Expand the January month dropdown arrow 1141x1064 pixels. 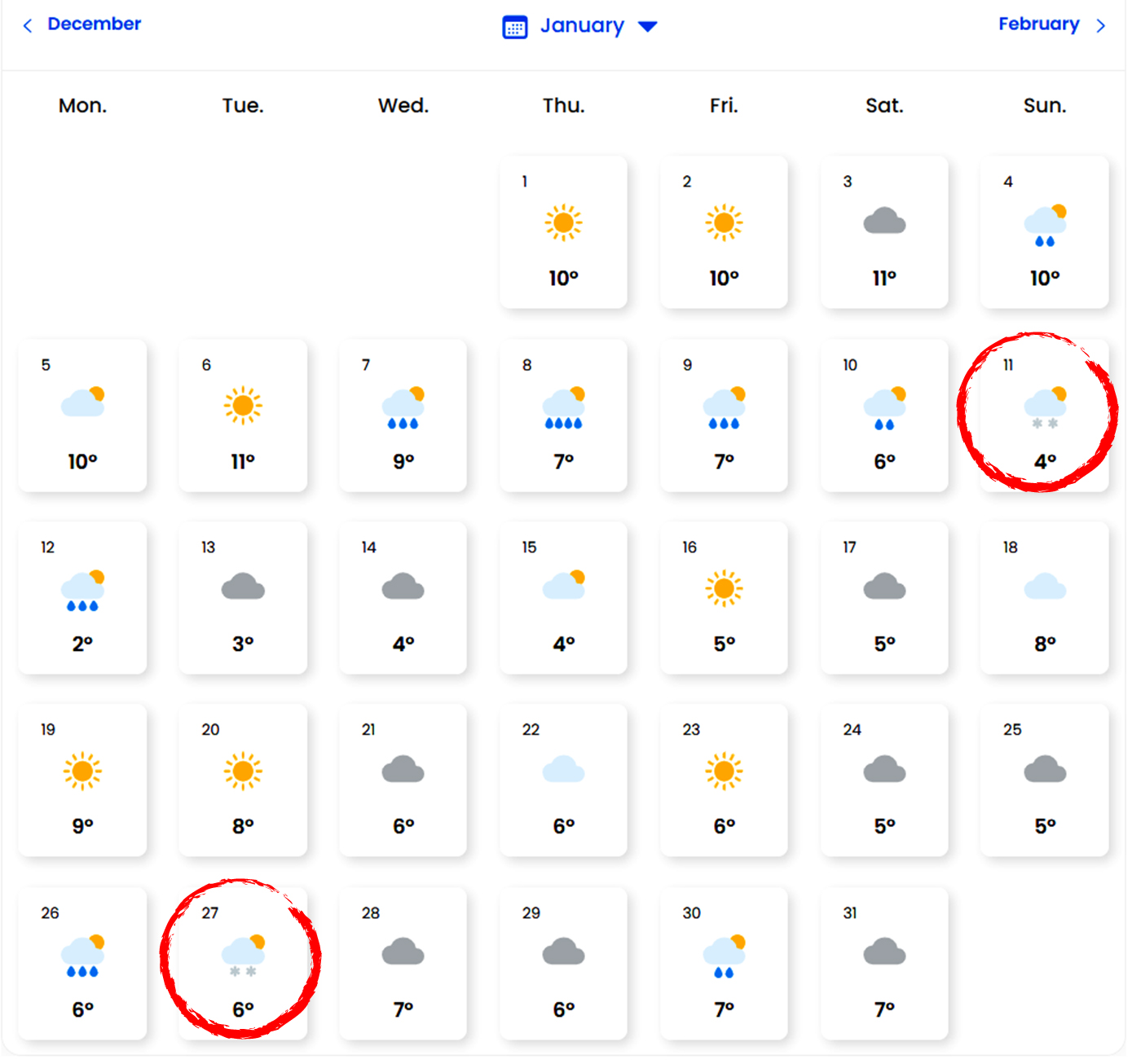pyautogui.click(x=647, y=27)
